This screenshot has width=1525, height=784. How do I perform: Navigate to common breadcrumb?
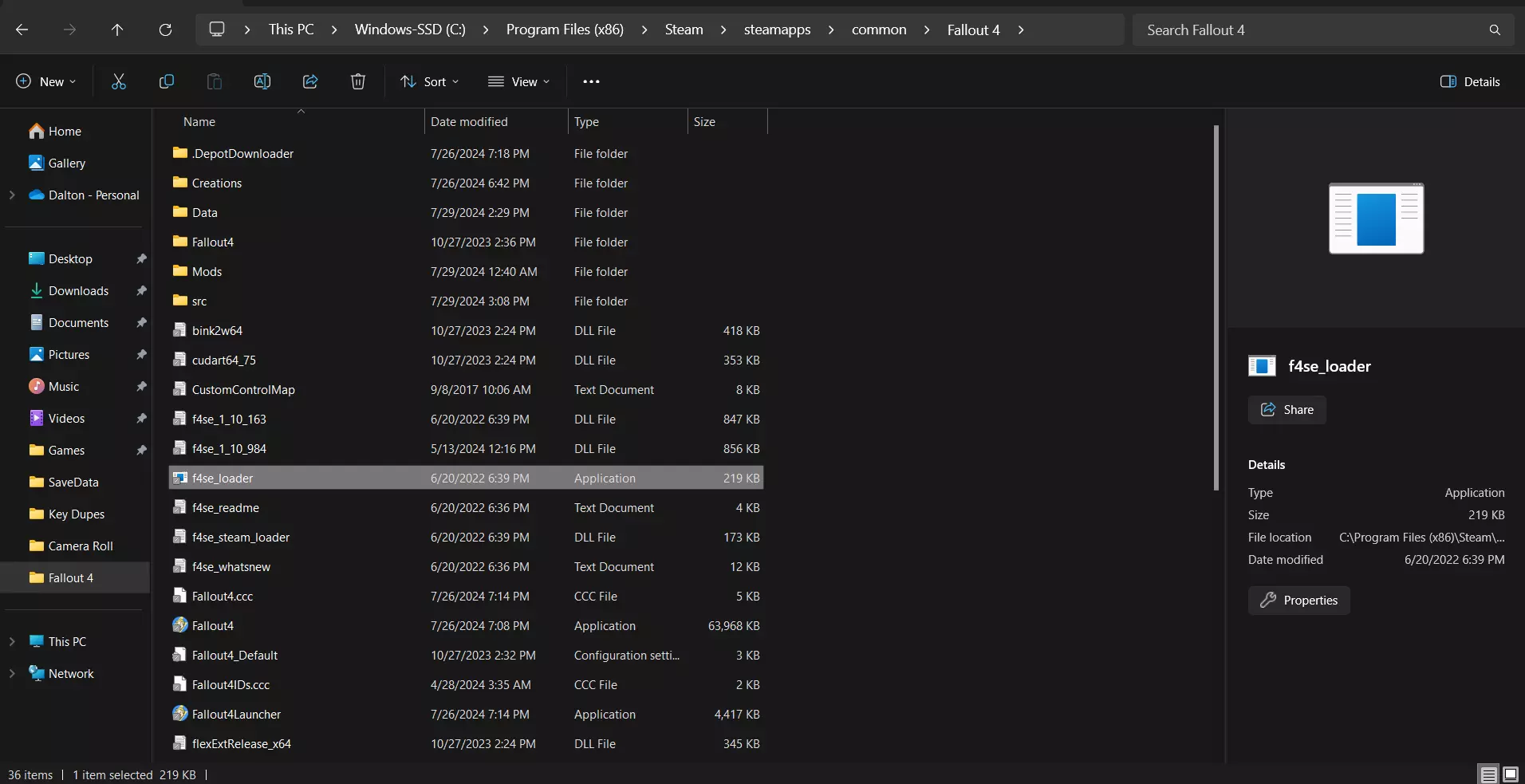[879, 30]
